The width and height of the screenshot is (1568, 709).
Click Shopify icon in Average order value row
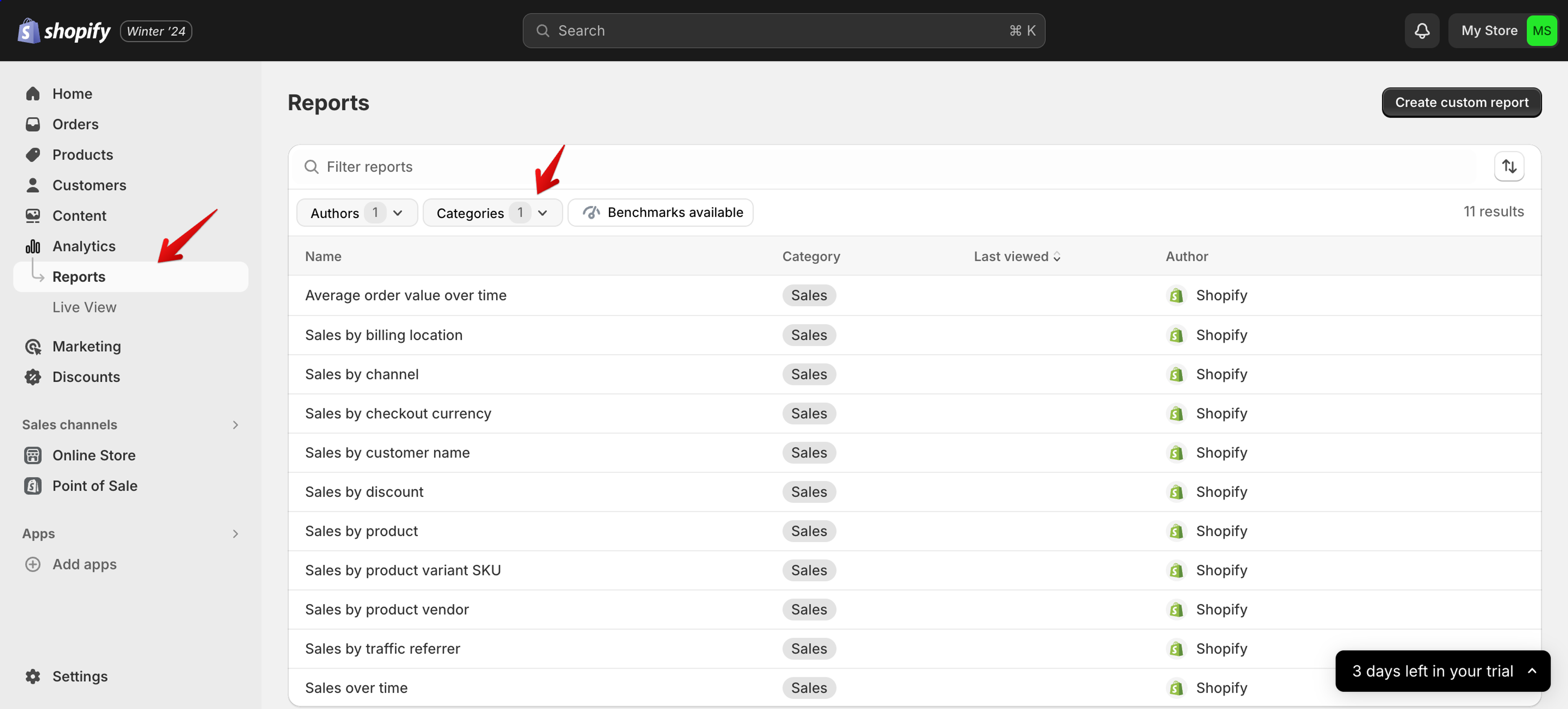coord(1176,295)
